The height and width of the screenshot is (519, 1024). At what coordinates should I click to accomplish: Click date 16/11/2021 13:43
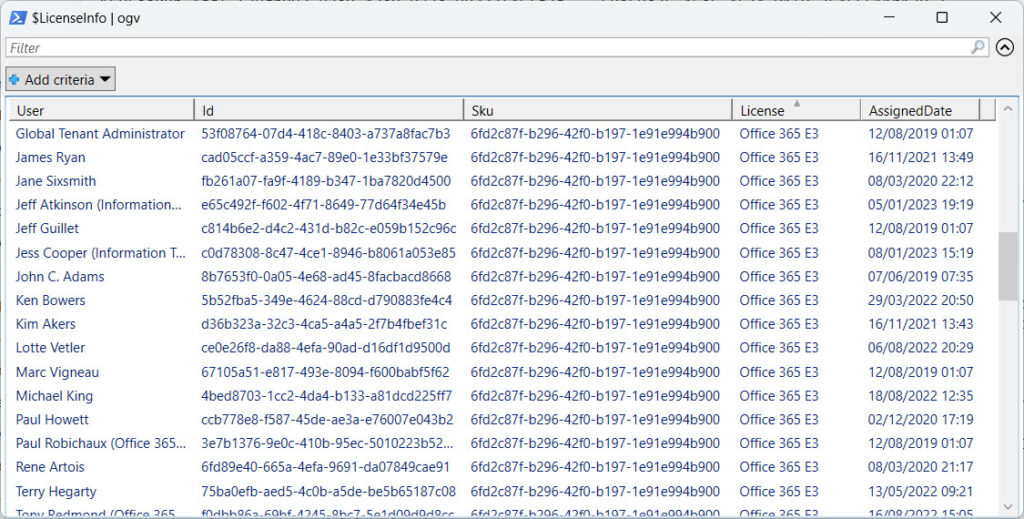(920, 324)
